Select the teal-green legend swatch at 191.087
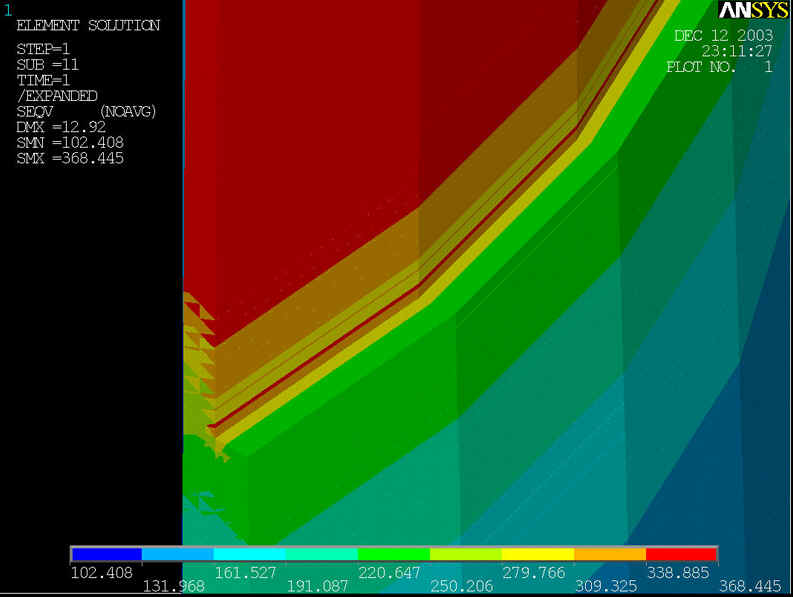793x597 pixels. pos(322,554)
